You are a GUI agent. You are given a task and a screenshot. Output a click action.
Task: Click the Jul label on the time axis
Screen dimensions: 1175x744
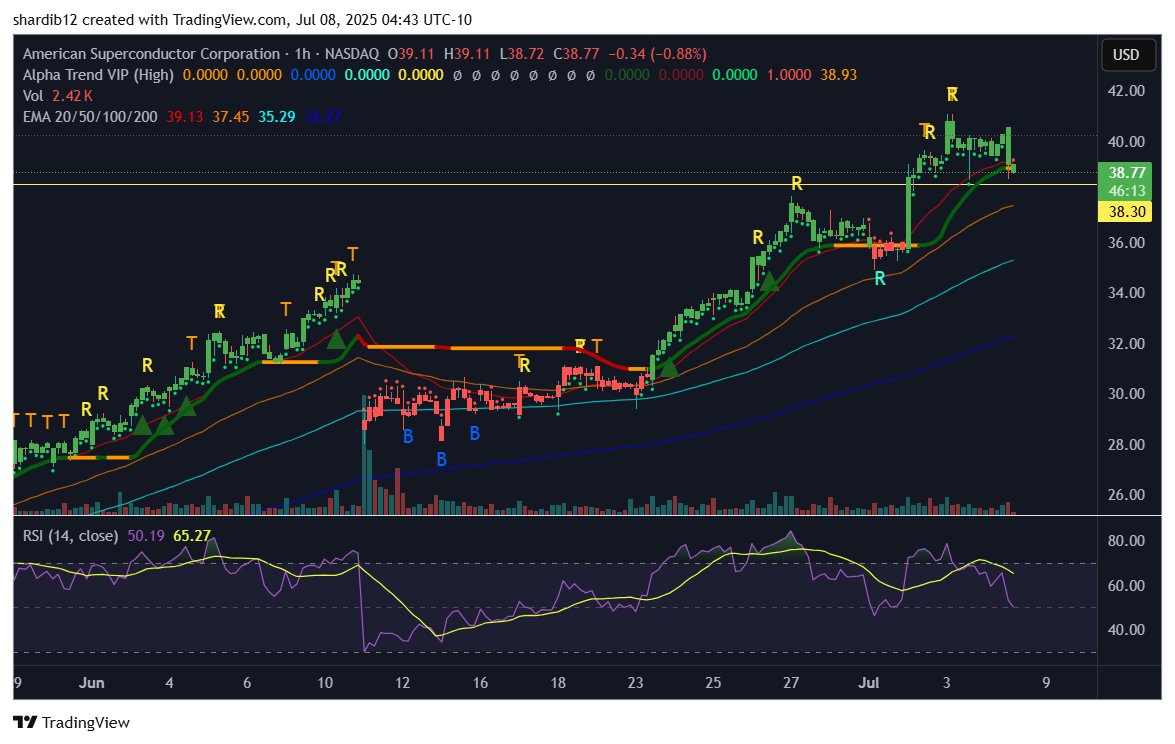point(869,683)
